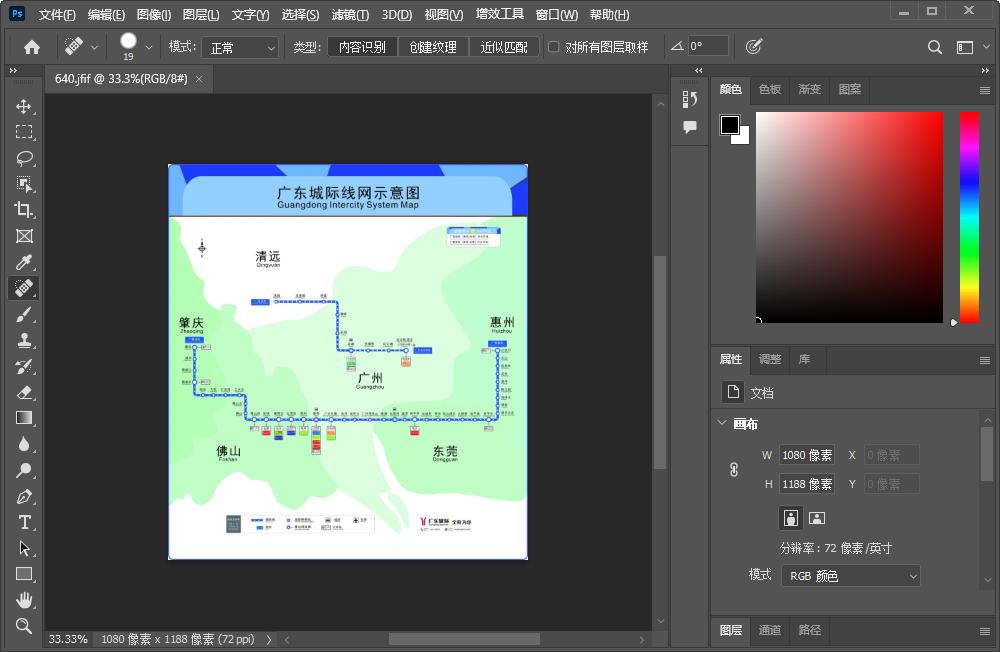Open the RGB 颜色 mode dropdown
Image resolution: width=1000 pixels, height=652 pixels.
click(850, 576)
